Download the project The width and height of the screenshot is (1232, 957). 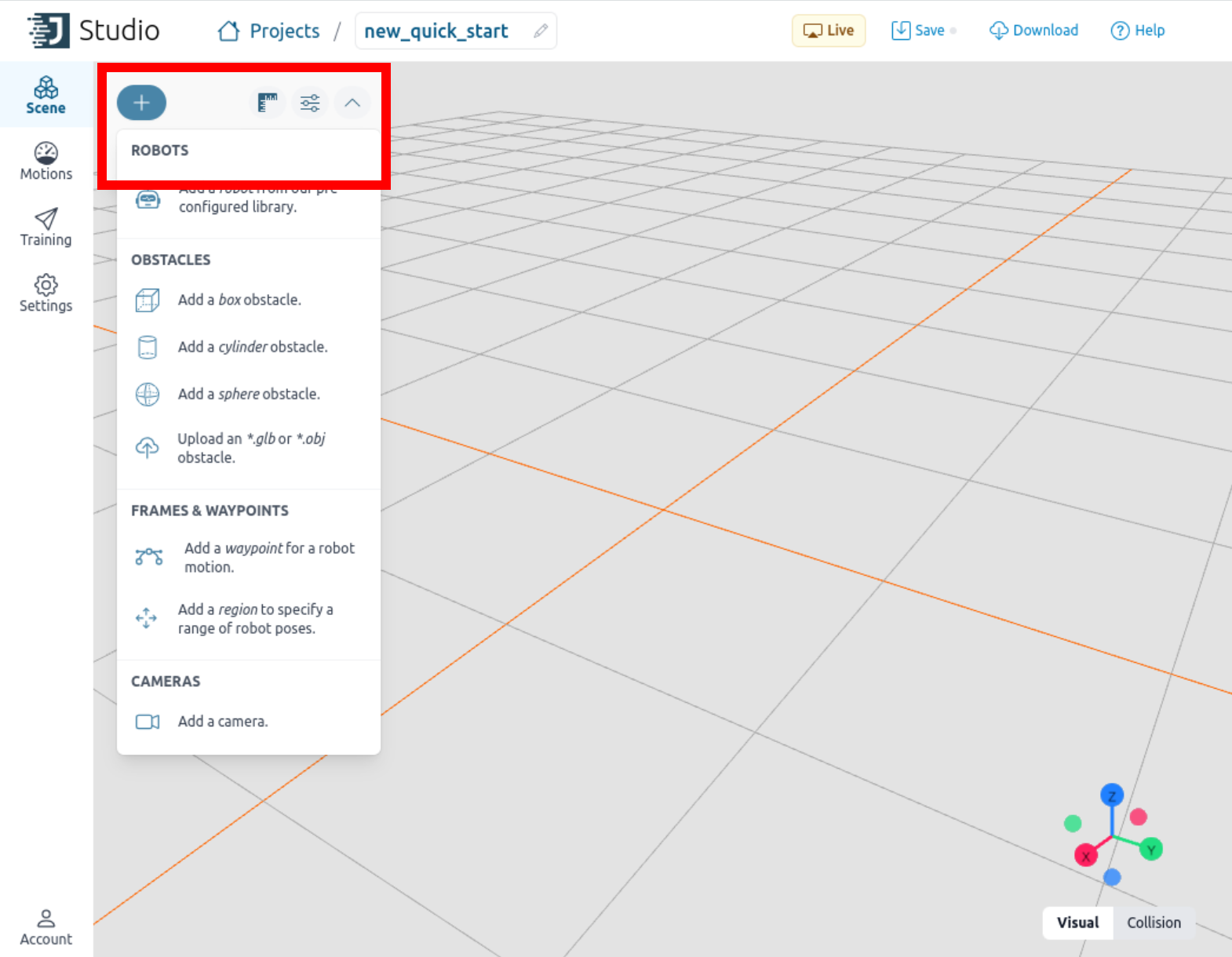click(1033, 31)
